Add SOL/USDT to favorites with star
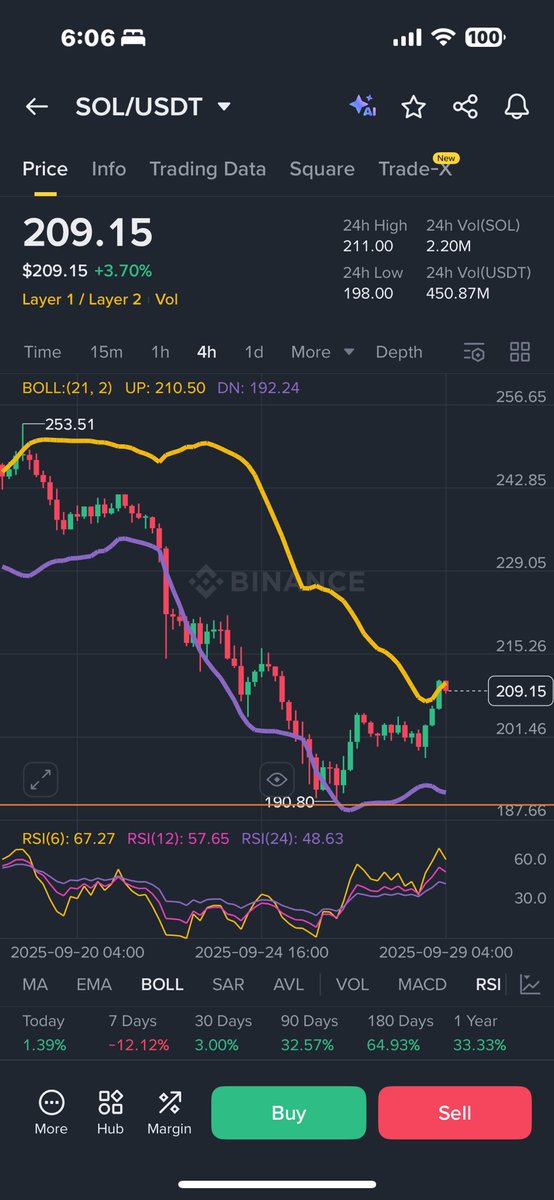This screenshot has height=1200, width=554. (413, 107)
